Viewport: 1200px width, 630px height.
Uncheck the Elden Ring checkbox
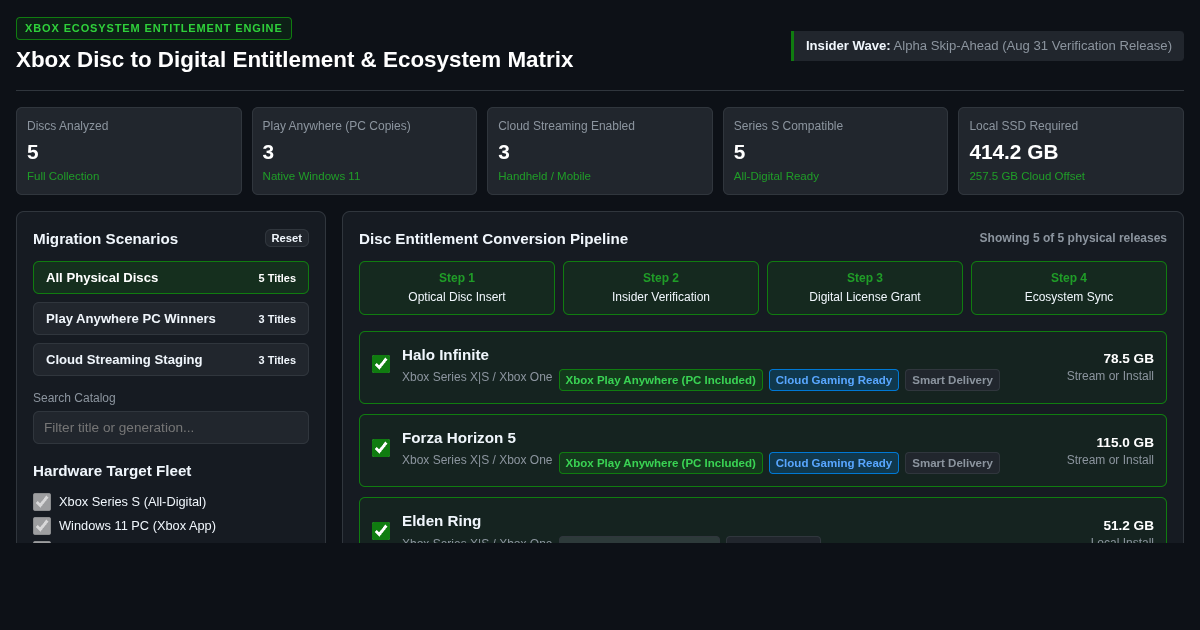381,531
